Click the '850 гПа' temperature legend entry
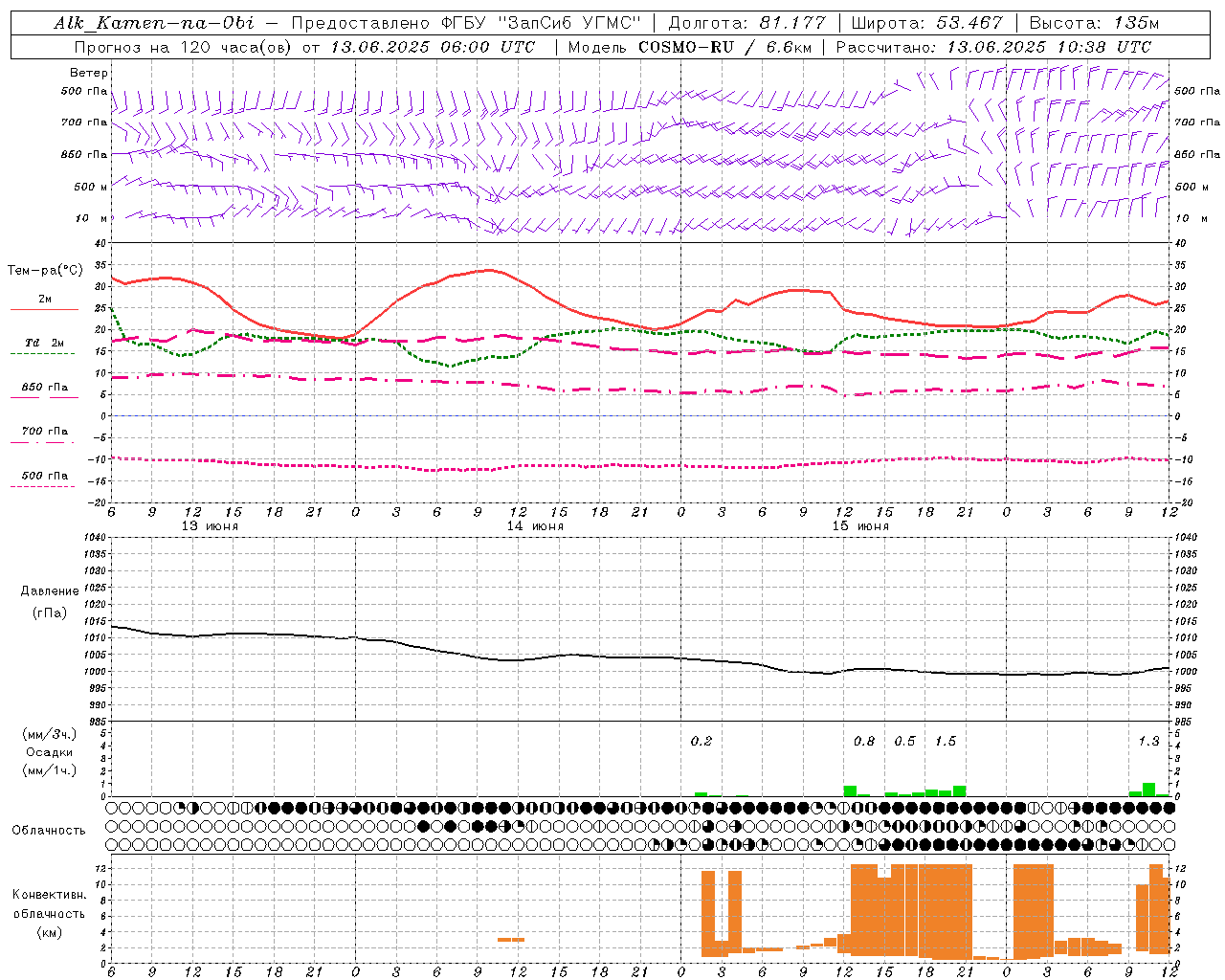This screenshot has width=1225, height=980. point(44,388)
